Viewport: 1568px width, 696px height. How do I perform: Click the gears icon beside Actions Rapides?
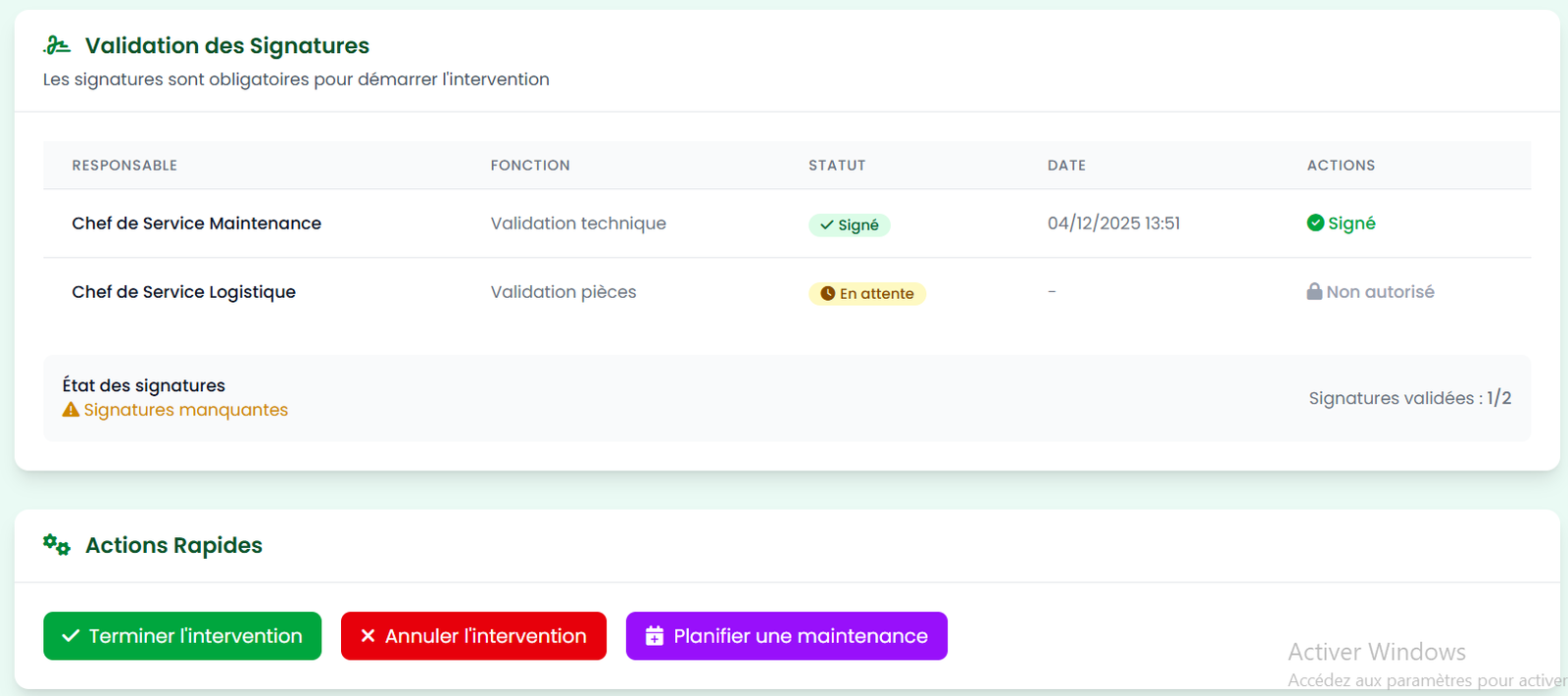pos(57,545)
